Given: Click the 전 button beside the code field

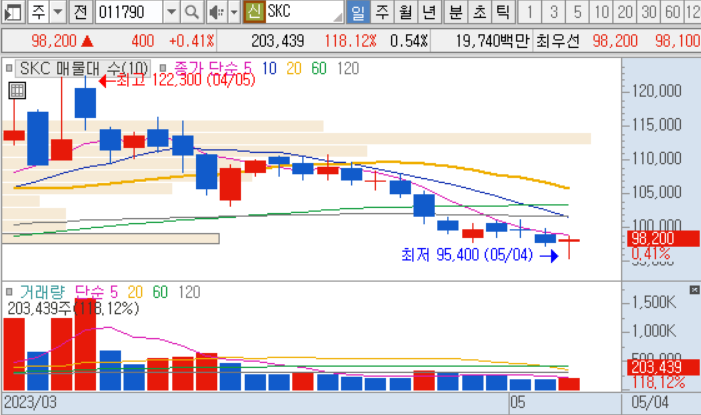Looking at the screenshot, I should (x=80, y=12).
